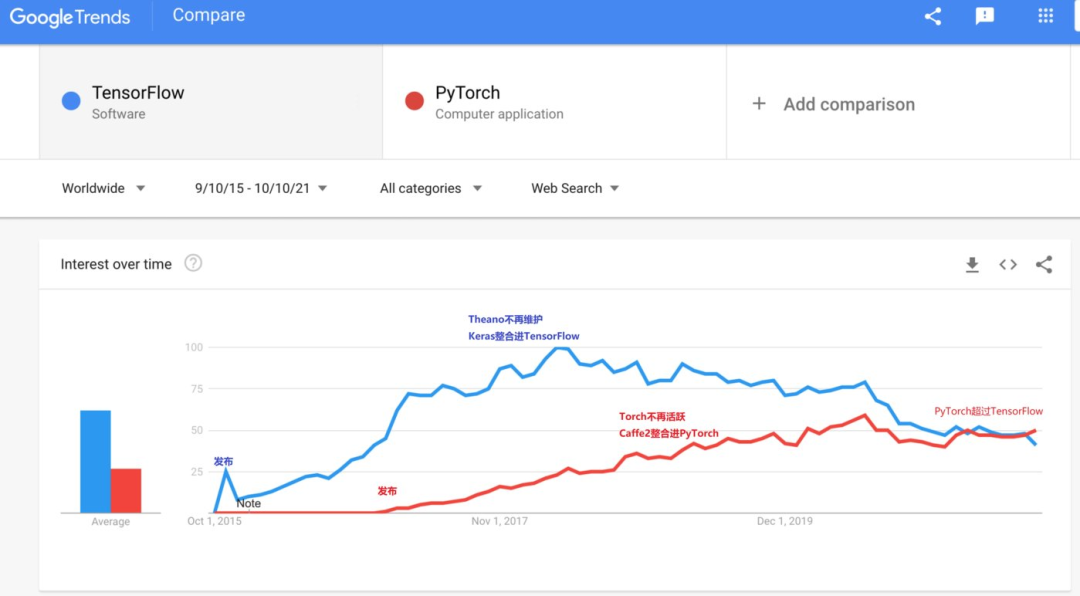Download the Interest over time chart

(x=972, y=264)
